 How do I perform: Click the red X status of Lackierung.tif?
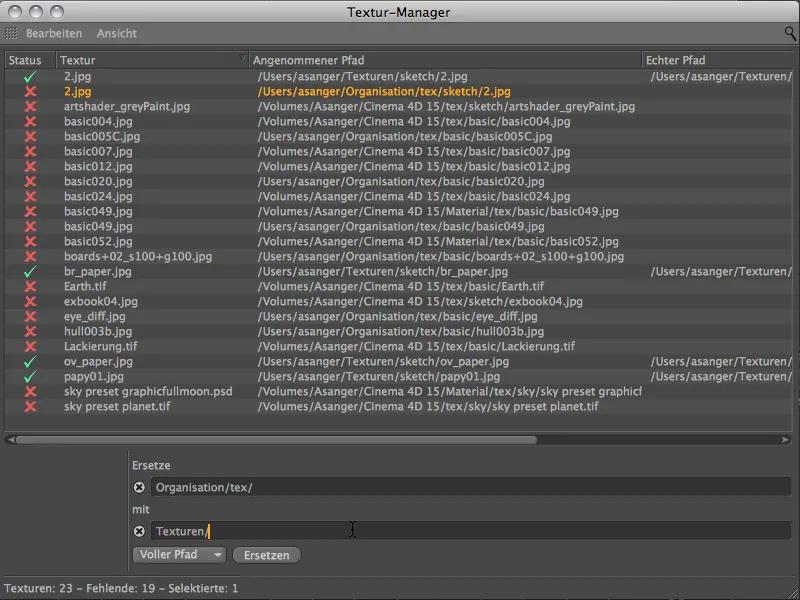[x=31, y=346]
